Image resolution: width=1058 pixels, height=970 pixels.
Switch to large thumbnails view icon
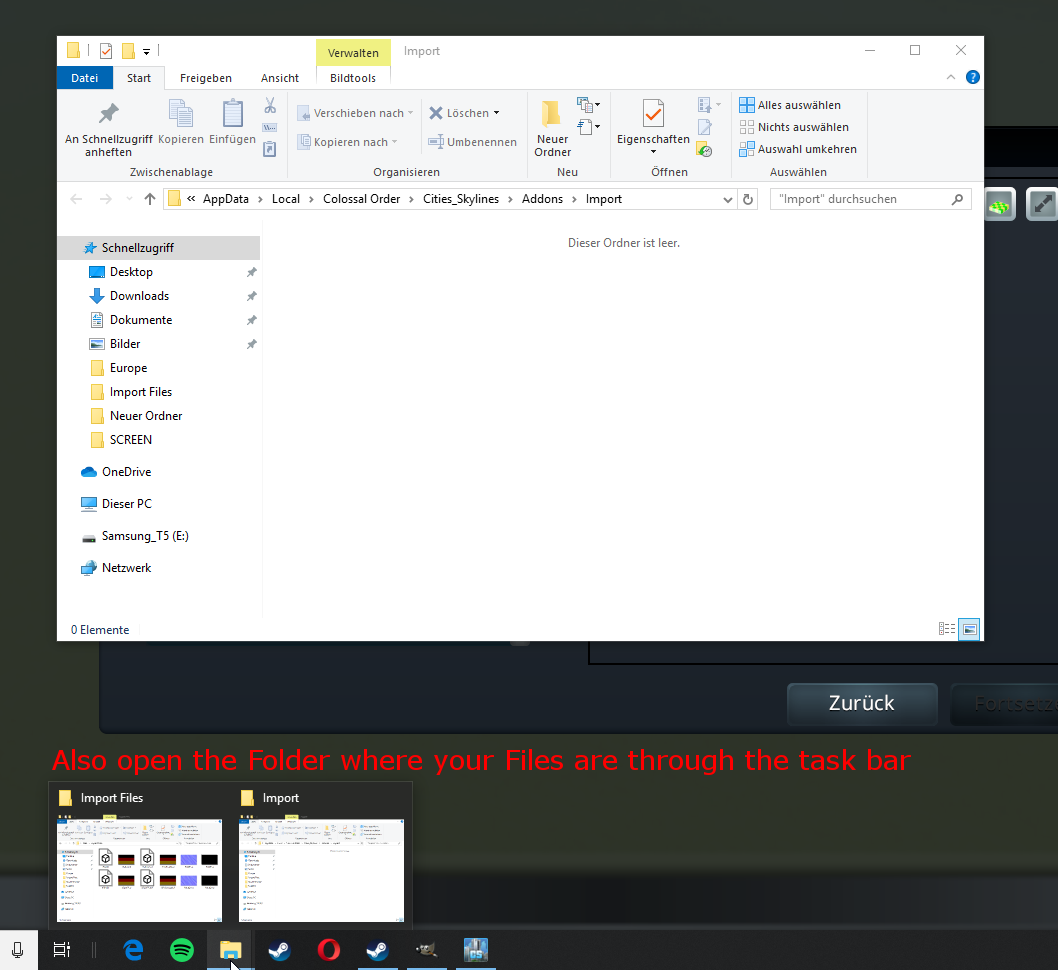pos(970,629)
